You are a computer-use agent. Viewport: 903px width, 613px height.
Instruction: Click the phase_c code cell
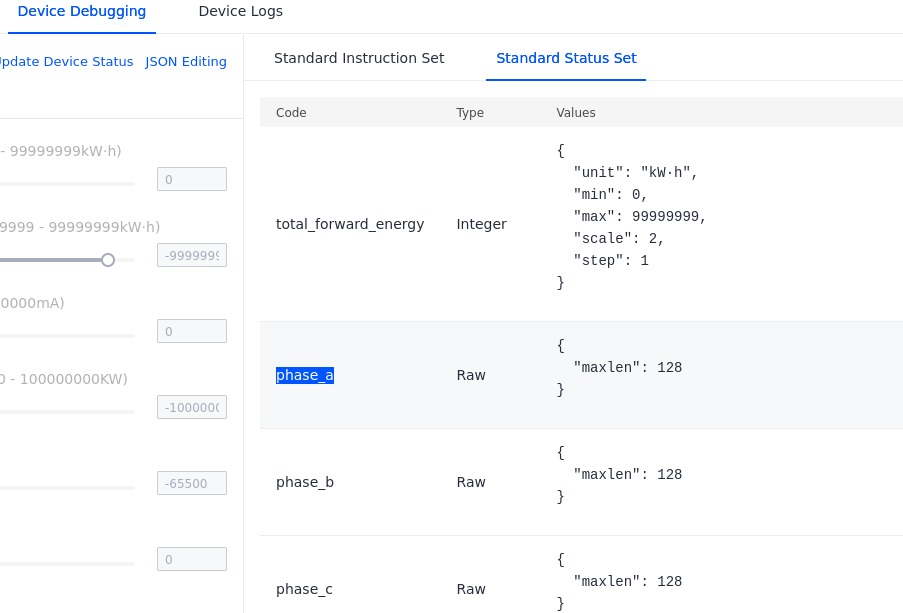[x=304, y=589]
